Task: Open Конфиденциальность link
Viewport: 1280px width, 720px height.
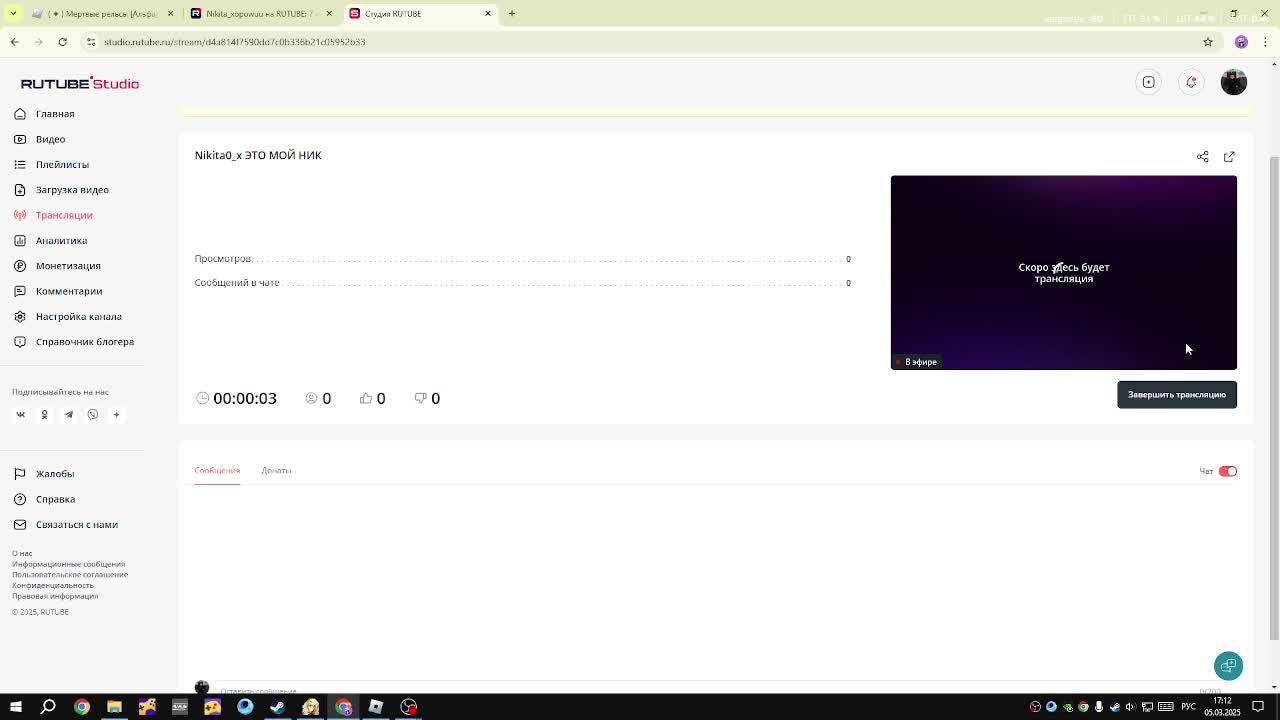Action: [53, 585]
